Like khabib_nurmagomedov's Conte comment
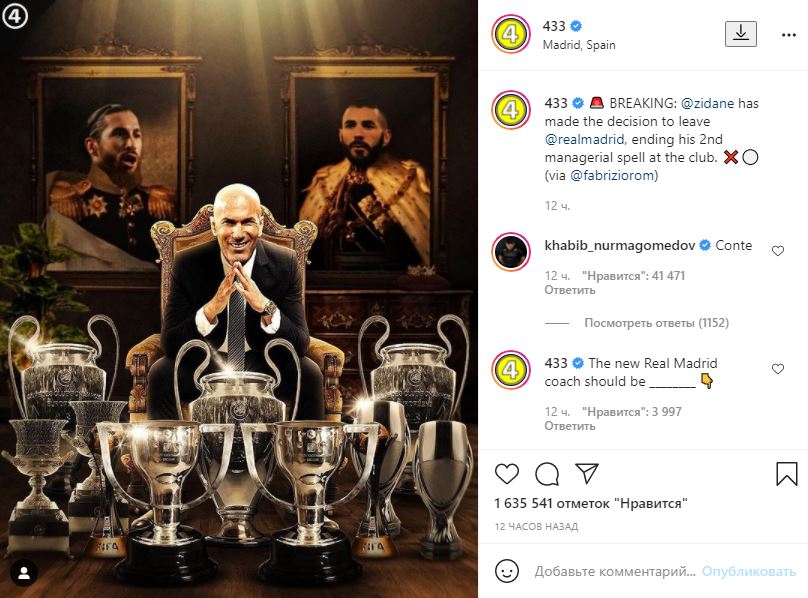Image resolution: width=808 pixels, height=598 pixels. point(778,251)
